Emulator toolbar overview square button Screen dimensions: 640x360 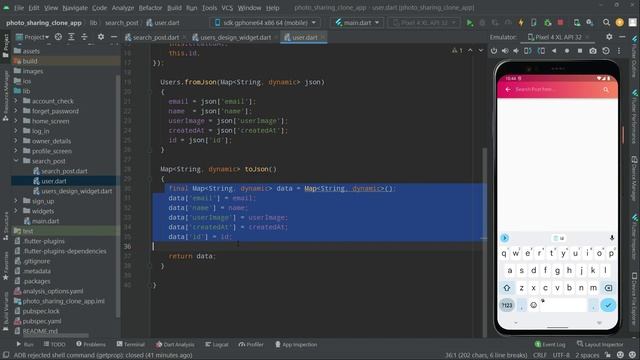[x=580, y=51]
